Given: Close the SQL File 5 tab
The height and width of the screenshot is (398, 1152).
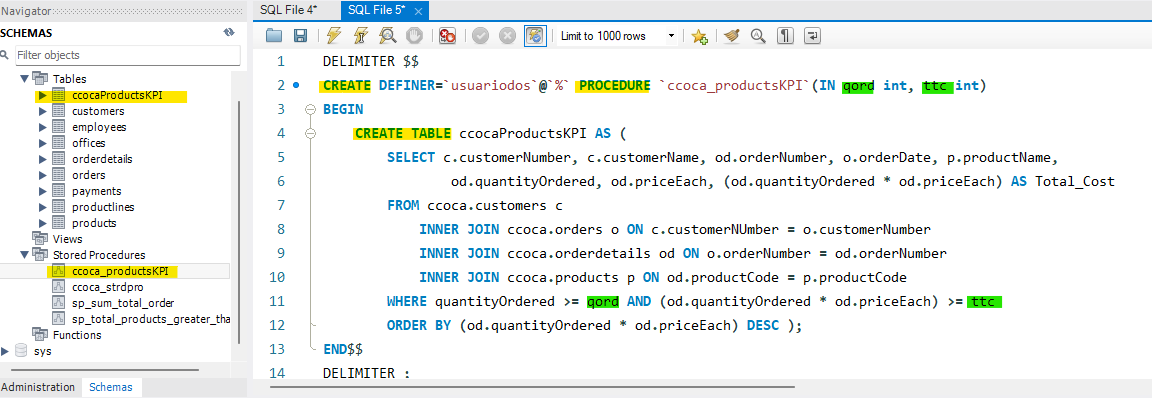Looking at the screenshot, I should (418, 11).
